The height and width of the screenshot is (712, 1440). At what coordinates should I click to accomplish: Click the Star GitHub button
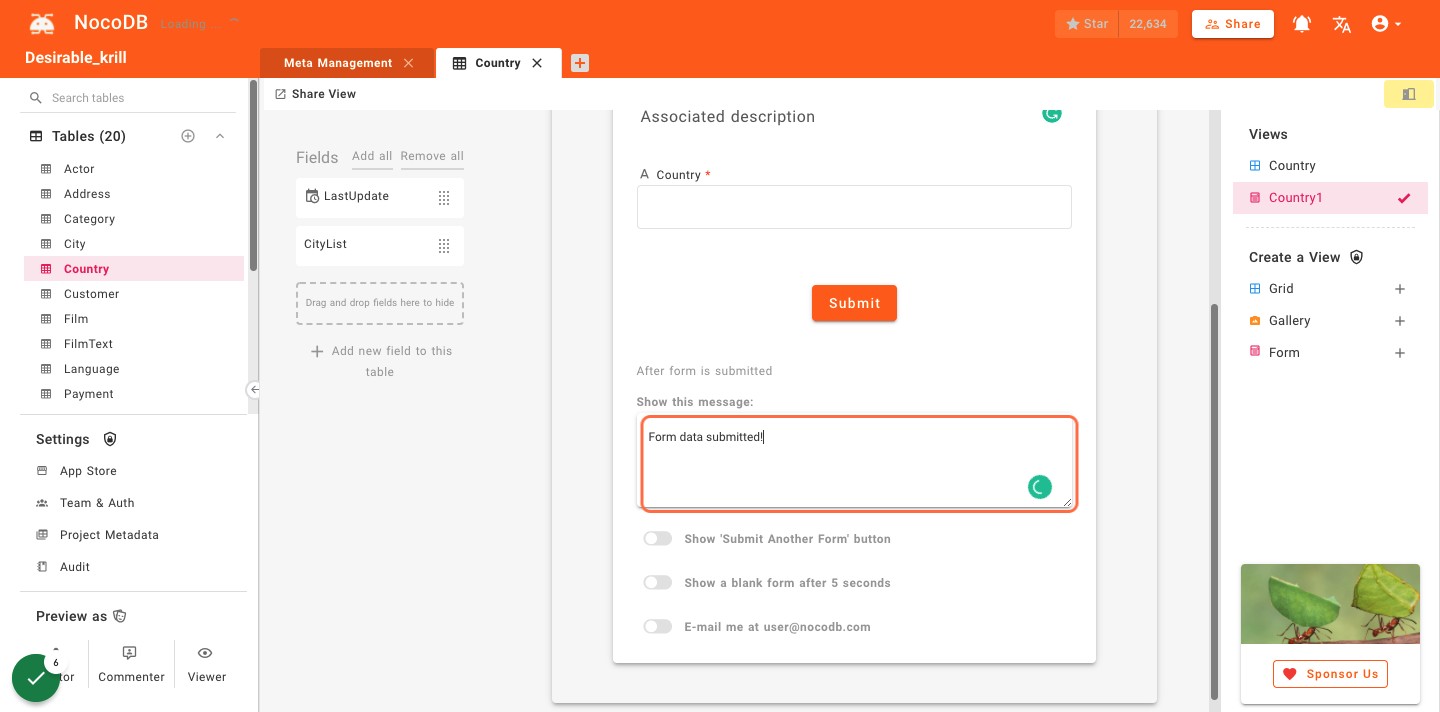[1087, 24]
